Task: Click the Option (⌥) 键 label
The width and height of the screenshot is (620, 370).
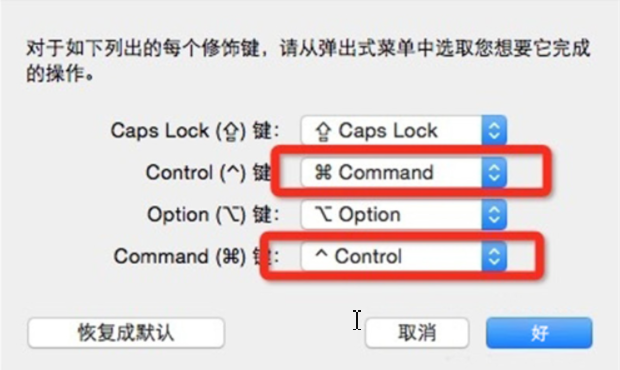Action: (214, 215)
